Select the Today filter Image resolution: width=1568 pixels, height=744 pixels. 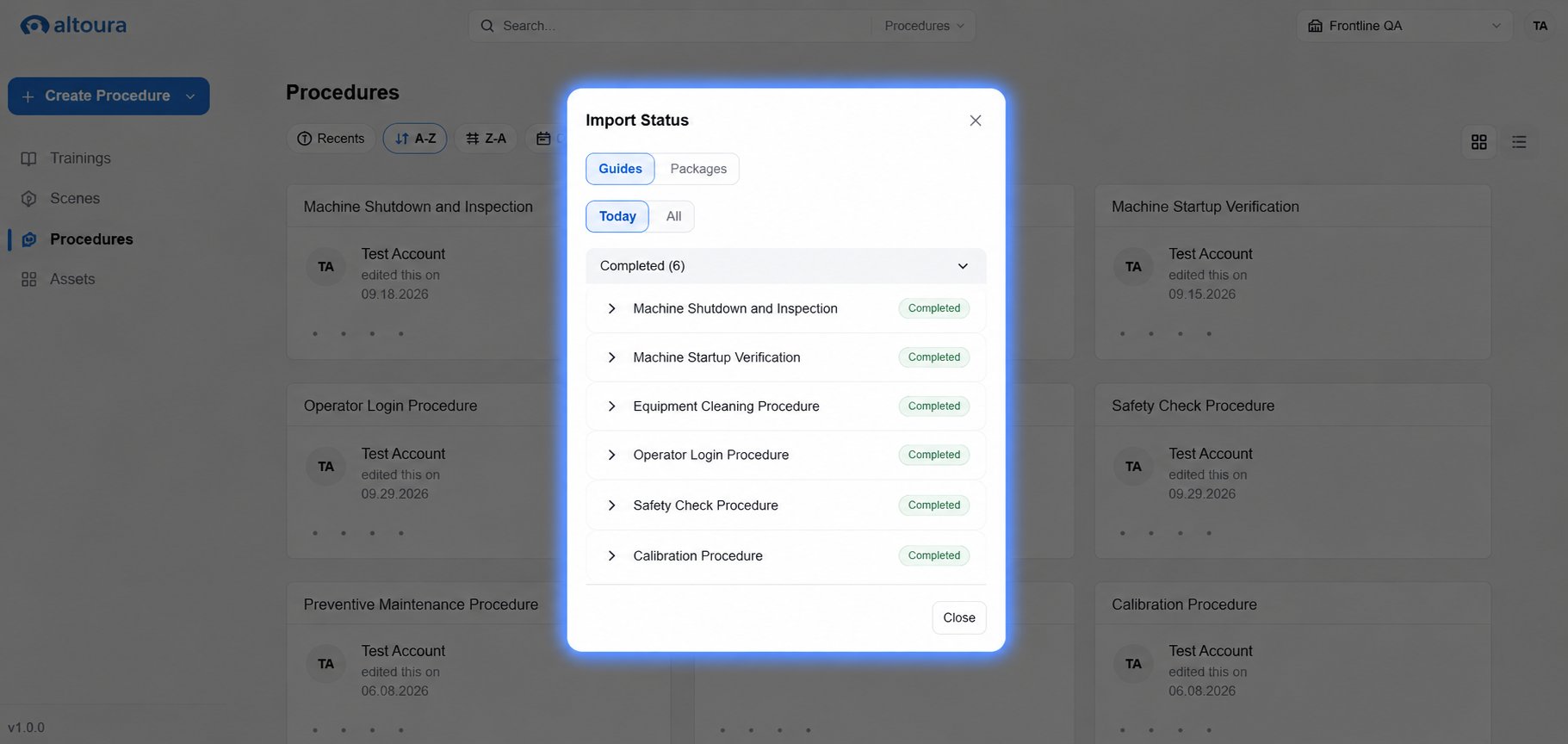tap(617, 216)
